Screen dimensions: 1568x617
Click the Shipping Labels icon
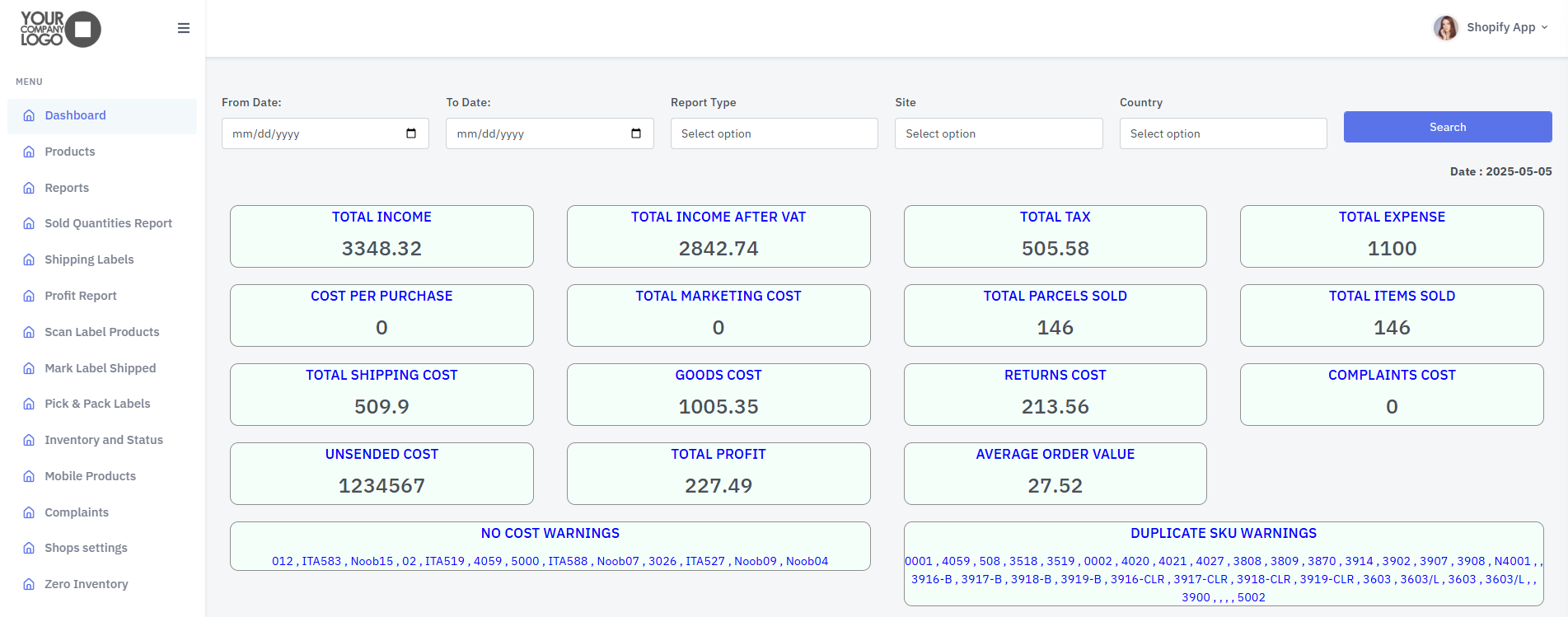pos(29,259)
